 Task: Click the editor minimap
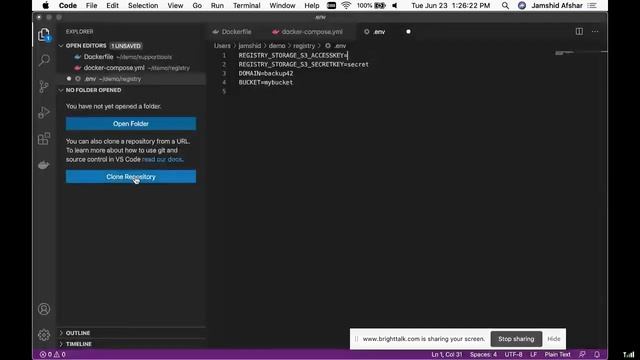581,52
